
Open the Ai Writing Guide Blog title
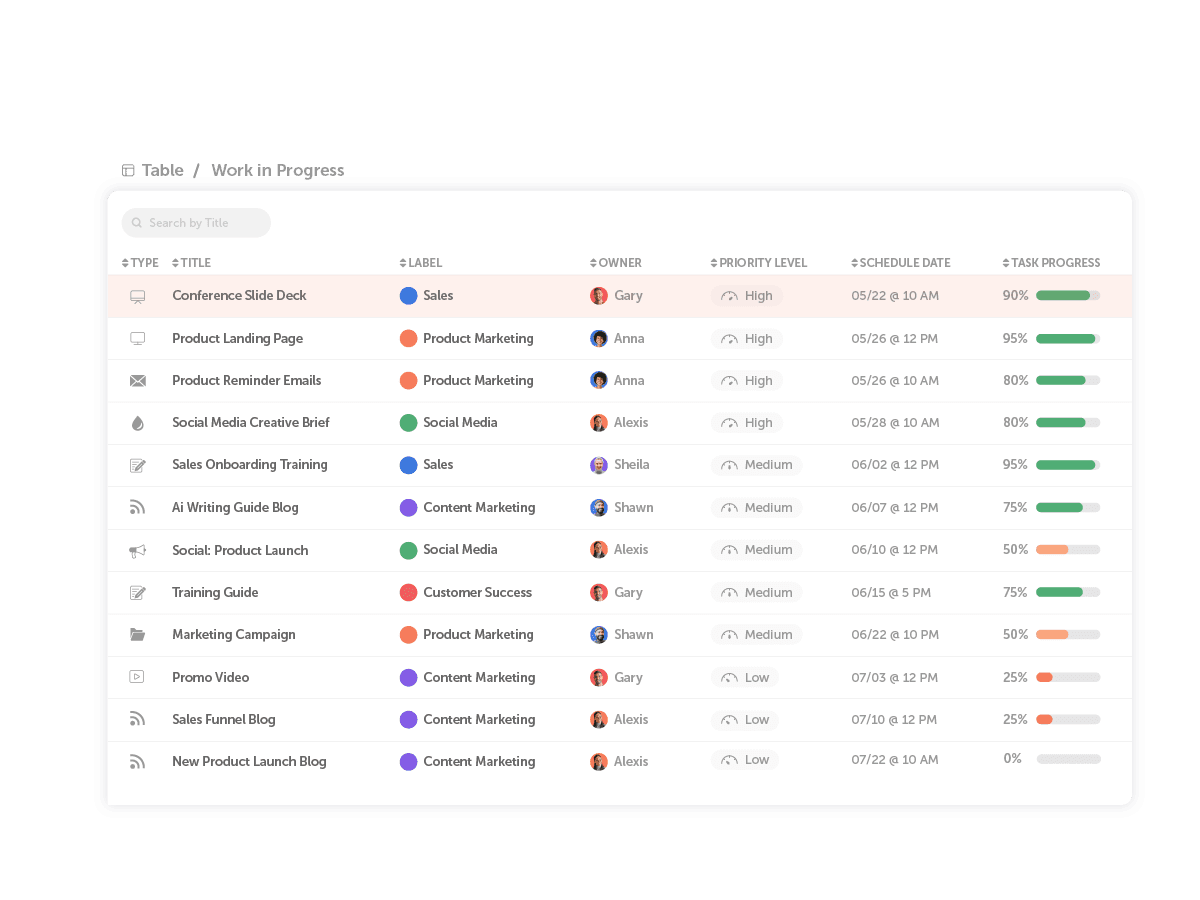tap(235, 508)
